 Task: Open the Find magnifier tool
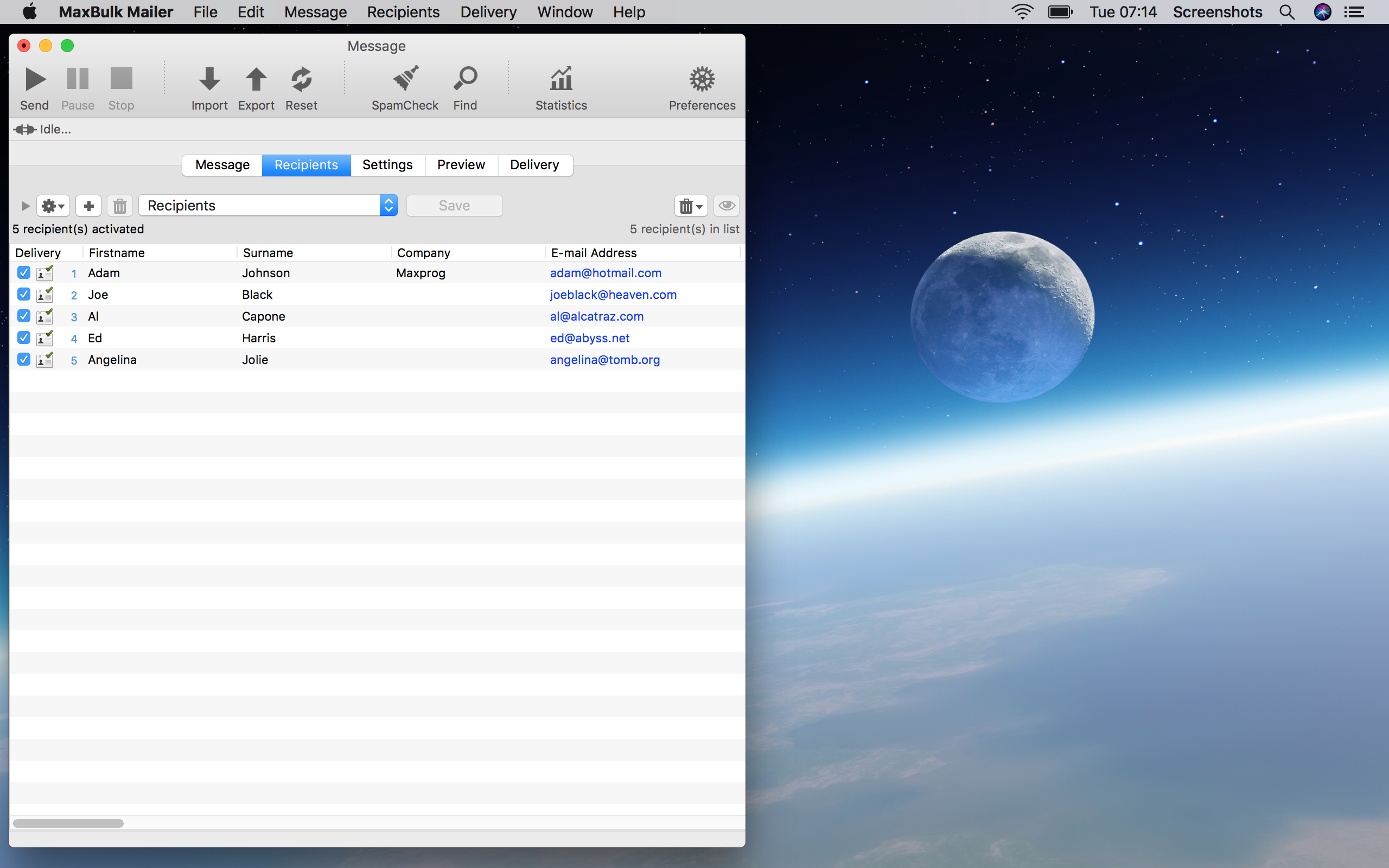(x=465, y=79)
